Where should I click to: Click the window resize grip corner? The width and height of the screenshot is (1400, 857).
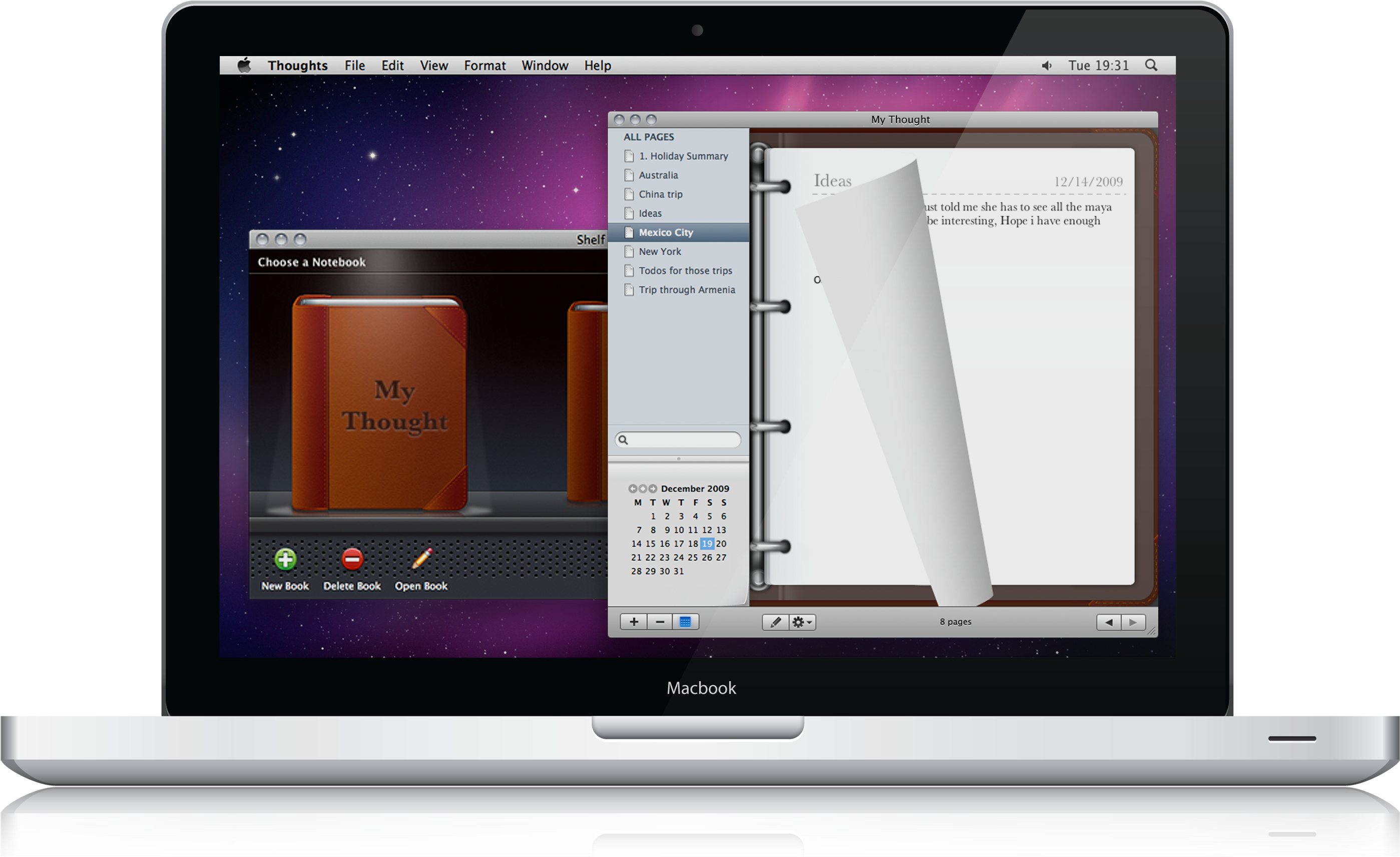coord(1152,631)
